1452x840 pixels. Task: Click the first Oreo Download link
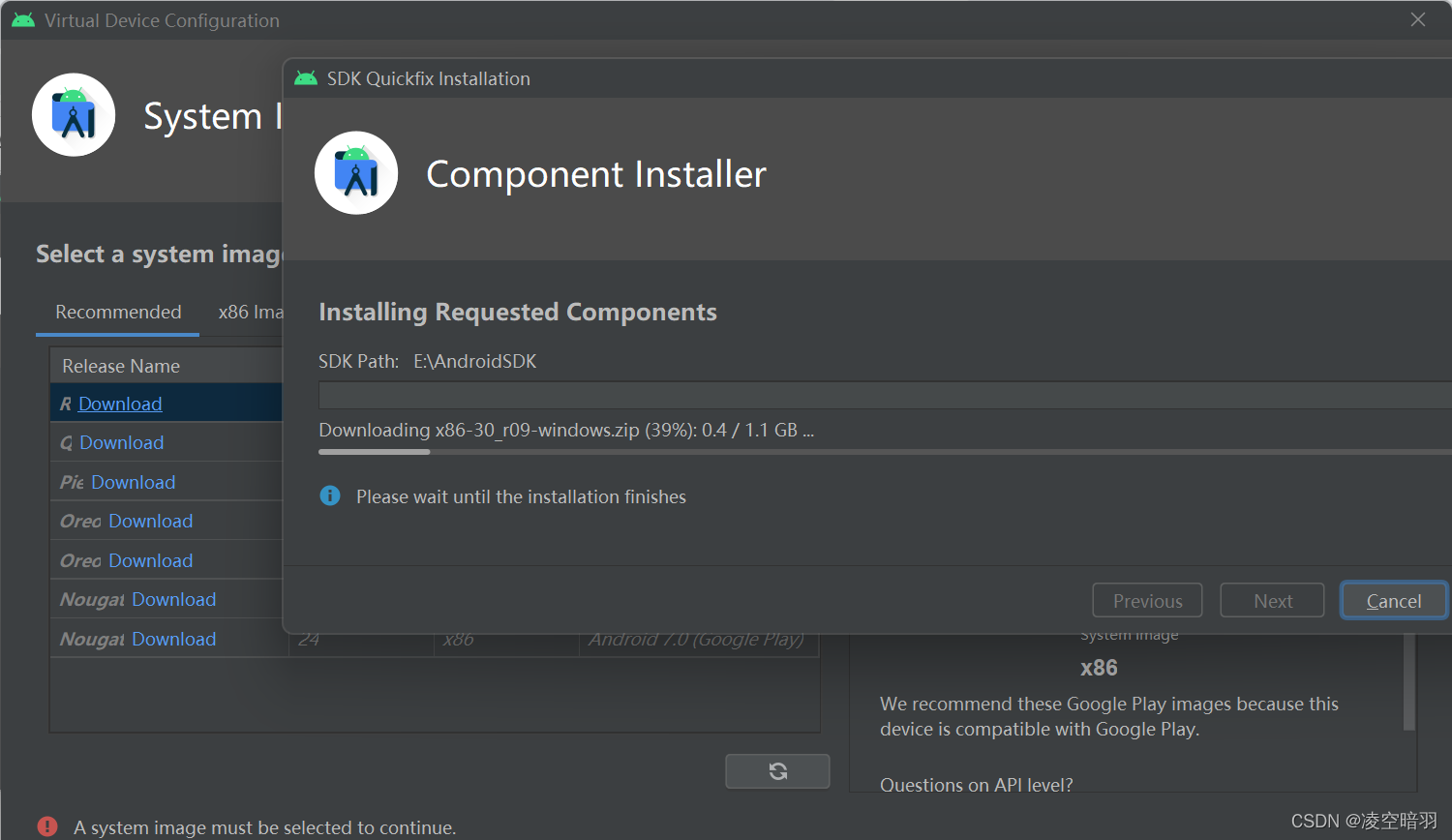151,521
